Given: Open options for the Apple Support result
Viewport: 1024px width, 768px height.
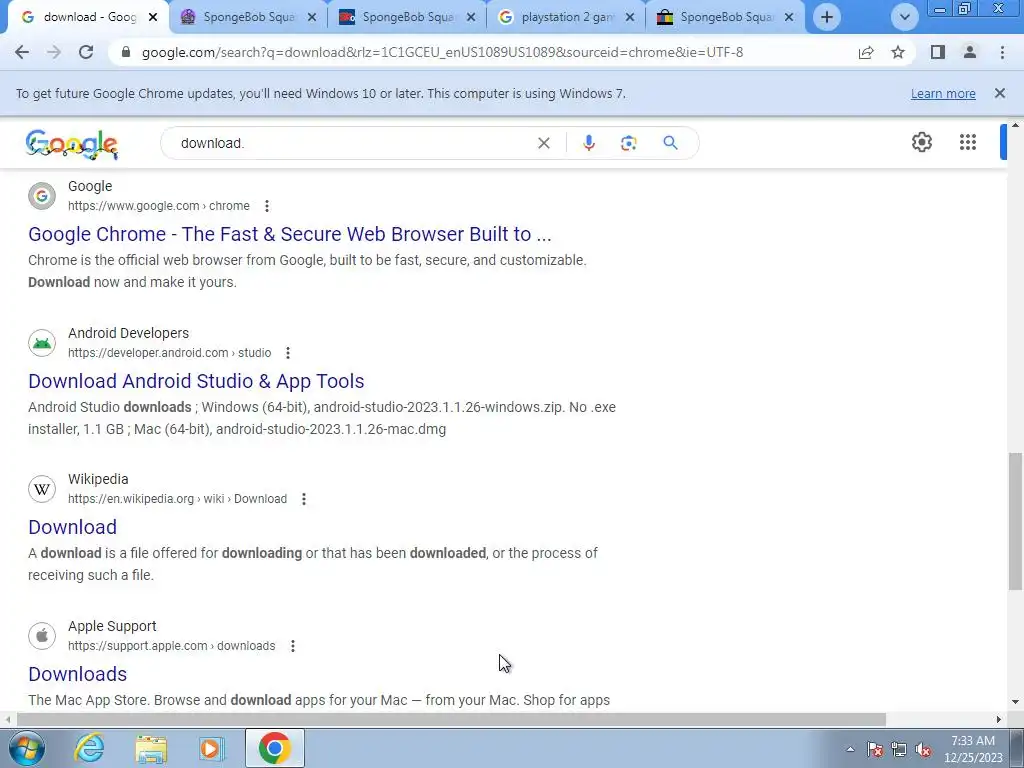Looking at the screenshot, I should pyautogui.click(x=293, y=646).
